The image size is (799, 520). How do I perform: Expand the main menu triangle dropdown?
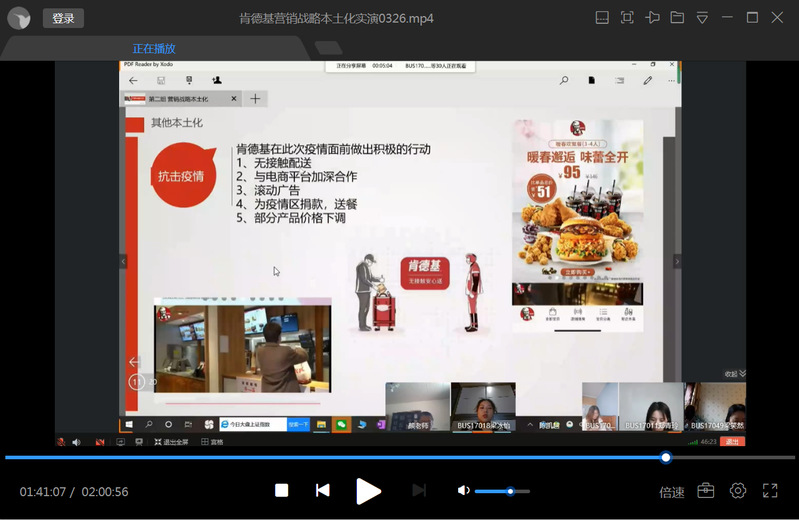coord(702,18)
